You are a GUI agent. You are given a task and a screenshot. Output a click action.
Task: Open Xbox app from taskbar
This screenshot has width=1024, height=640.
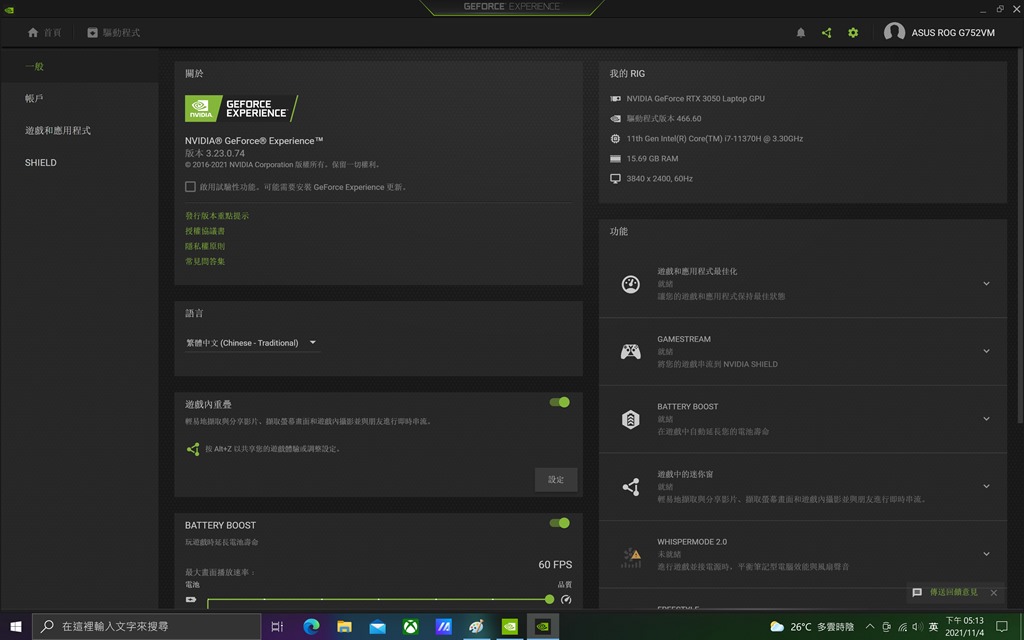[411, 627]
